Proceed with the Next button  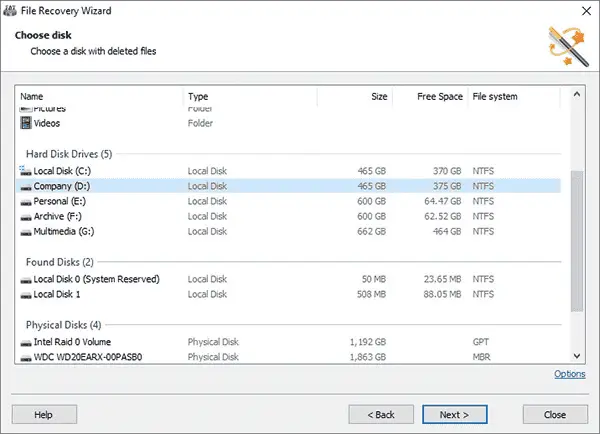[455, 414]
